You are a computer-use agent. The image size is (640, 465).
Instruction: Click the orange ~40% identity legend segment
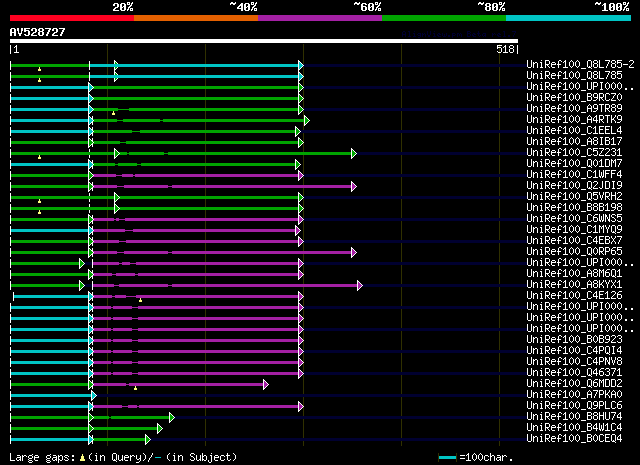click(196, 18)
